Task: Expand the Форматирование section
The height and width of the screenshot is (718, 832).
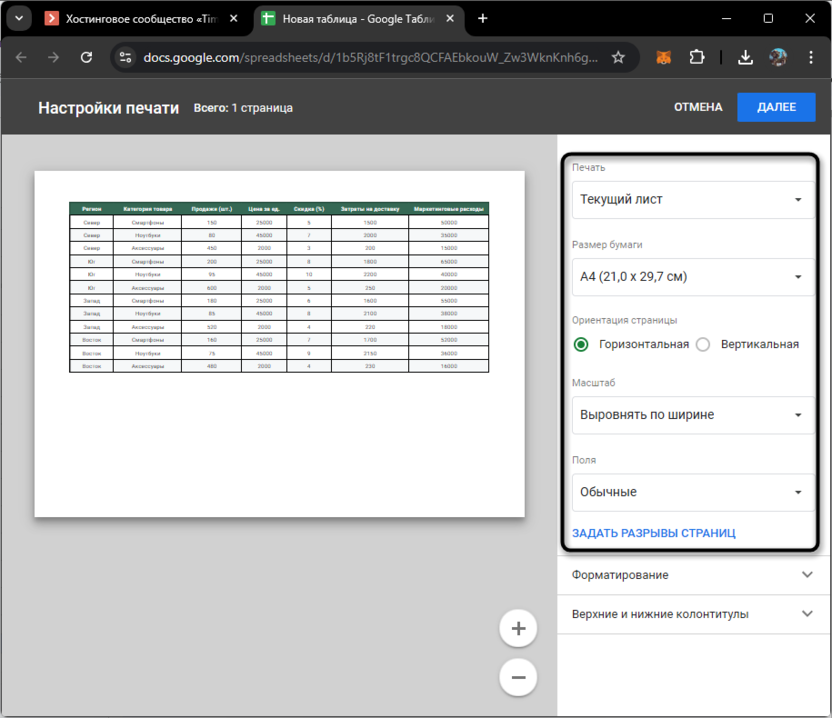Action: coord(692,575)
